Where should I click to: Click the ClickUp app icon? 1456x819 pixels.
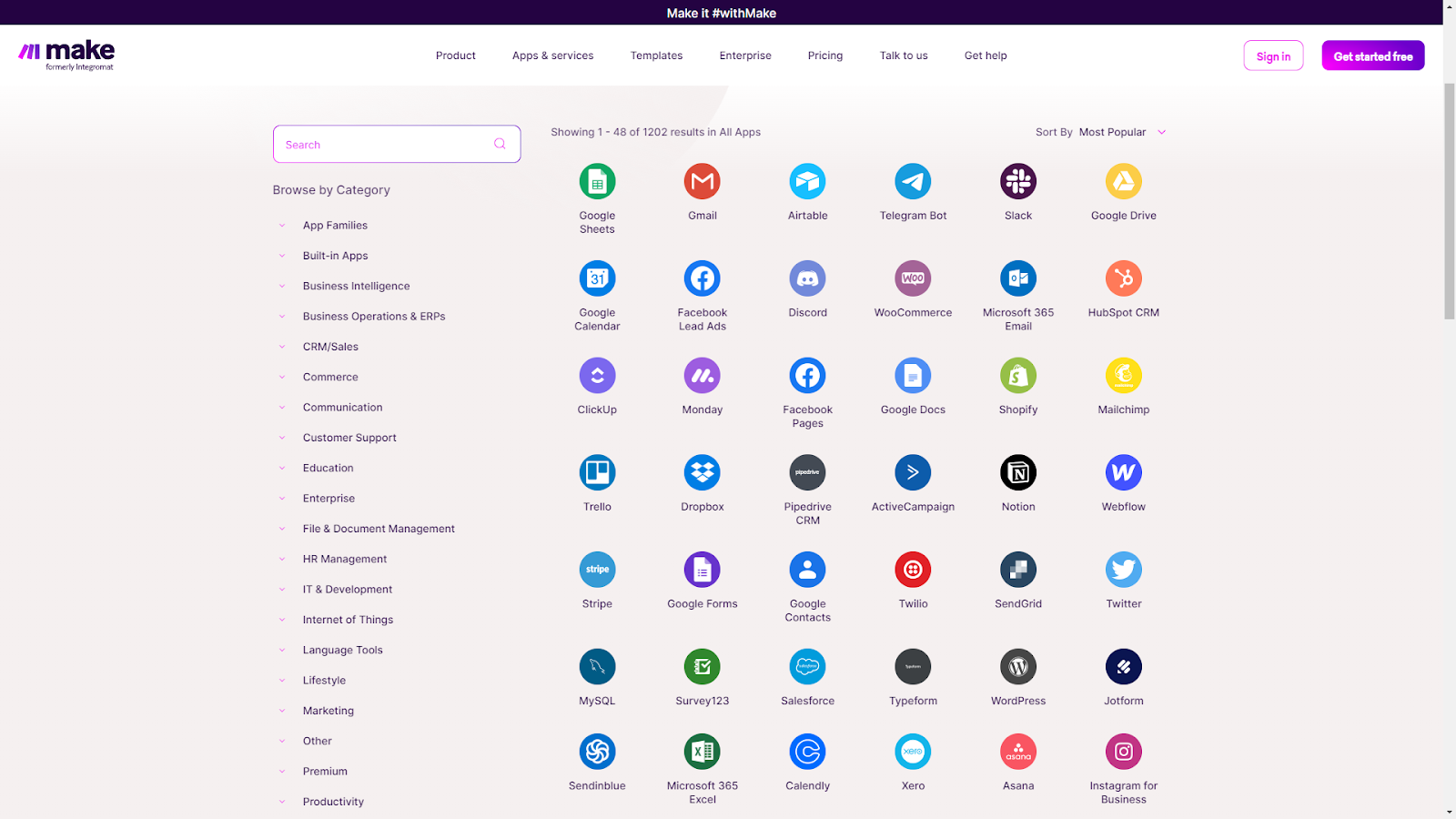pyautogui.click(x=597, y=375)
